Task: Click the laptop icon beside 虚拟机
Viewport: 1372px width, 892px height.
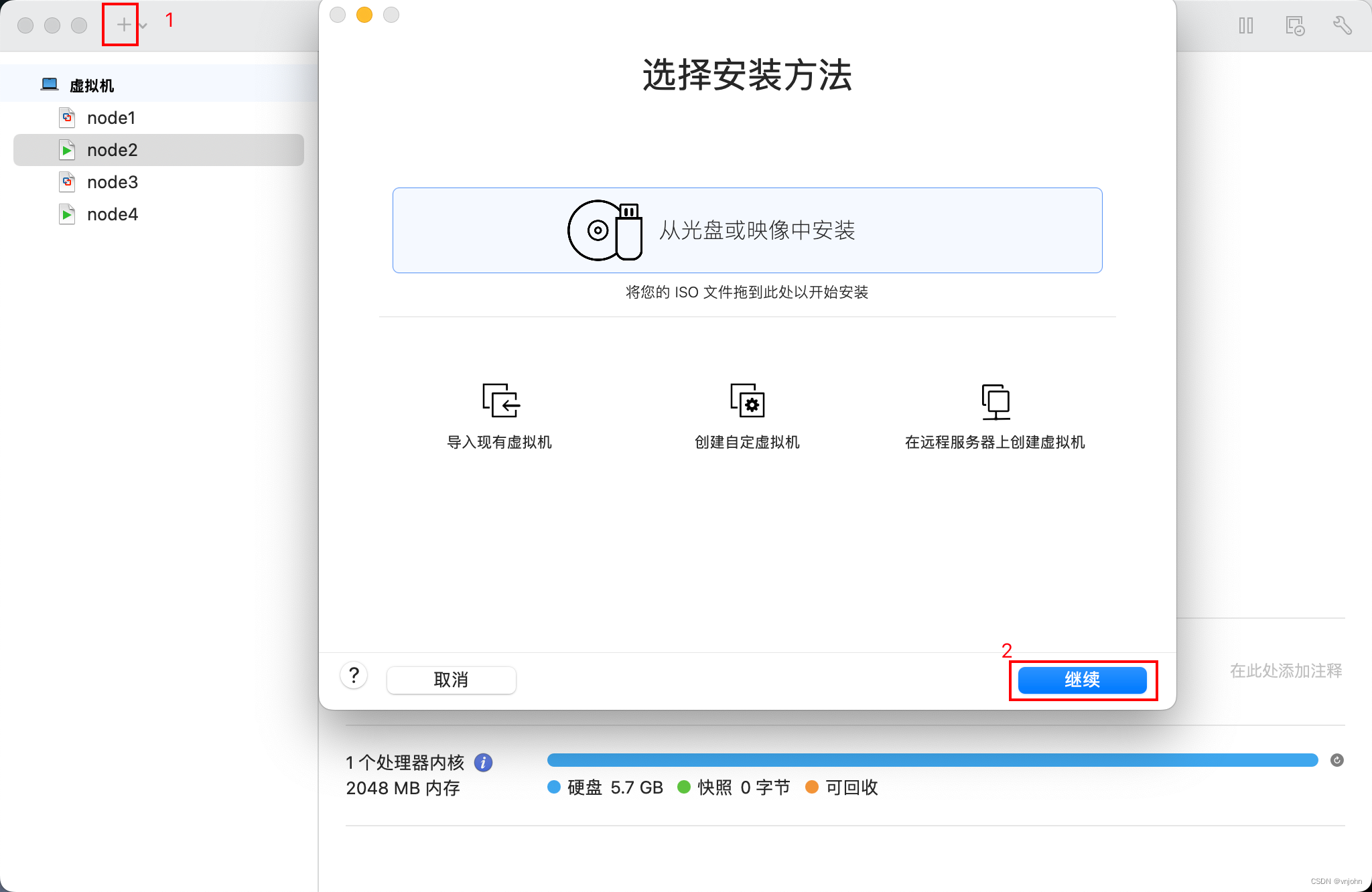Action: pos(50,84)
